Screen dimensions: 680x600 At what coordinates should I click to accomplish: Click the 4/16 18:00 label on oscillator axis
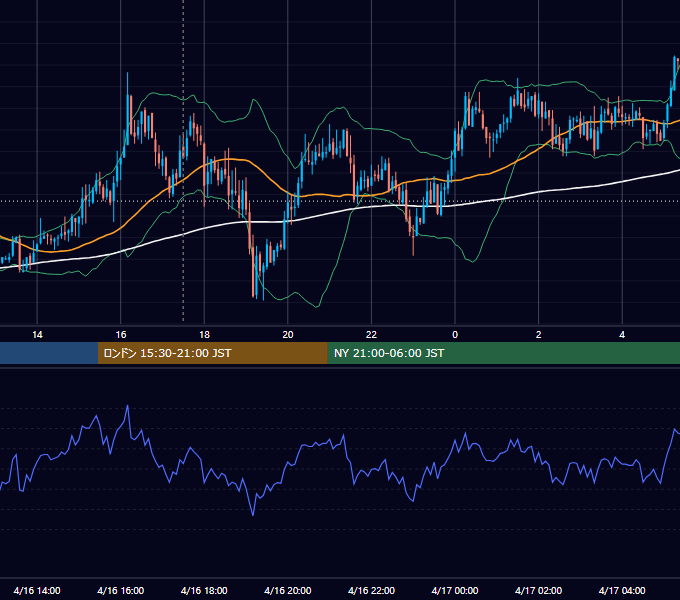pos(204,590)
